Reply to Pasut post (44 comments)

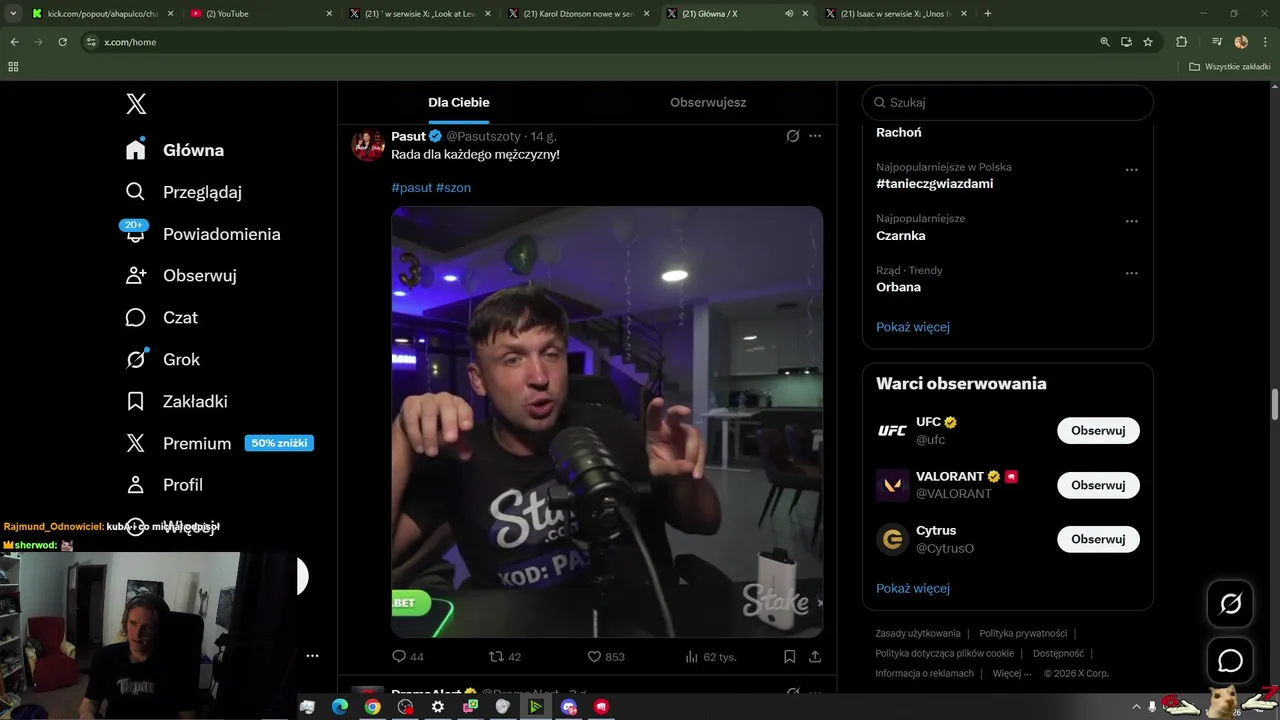pyautogui.click(x=408, y=657)
